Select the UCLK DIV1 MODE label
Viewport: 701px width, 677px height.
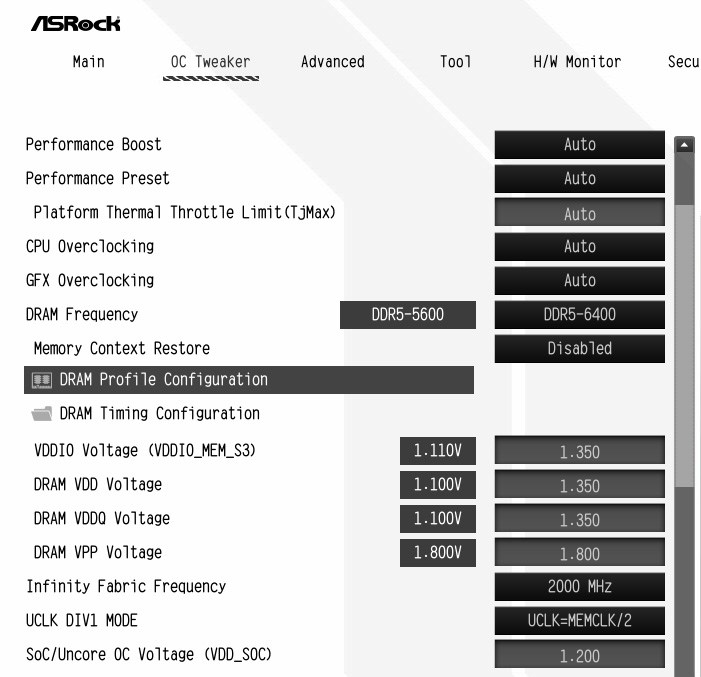(x=82, y=621)
